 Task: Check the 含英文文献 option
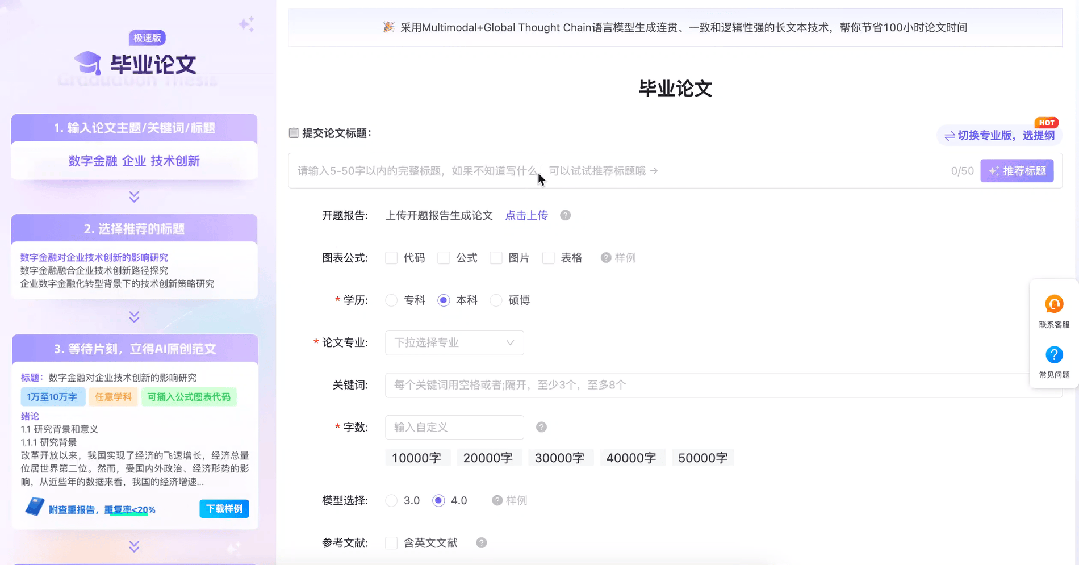tap(392, 543)
